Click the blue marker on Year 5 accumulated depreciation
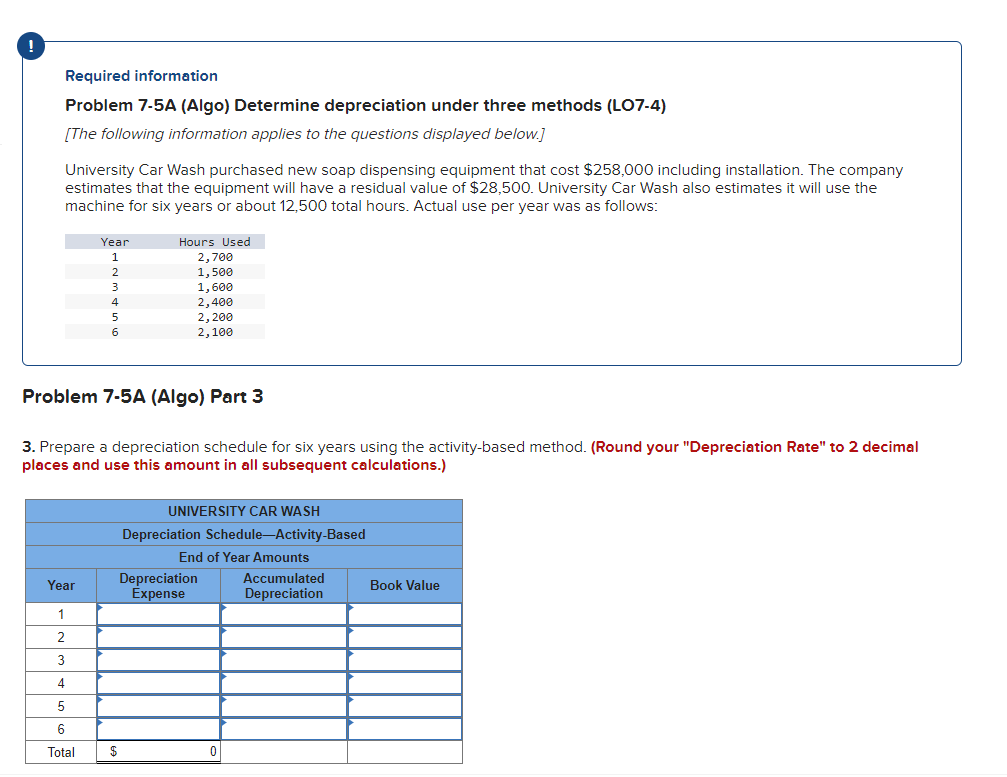 pos(225,699)
